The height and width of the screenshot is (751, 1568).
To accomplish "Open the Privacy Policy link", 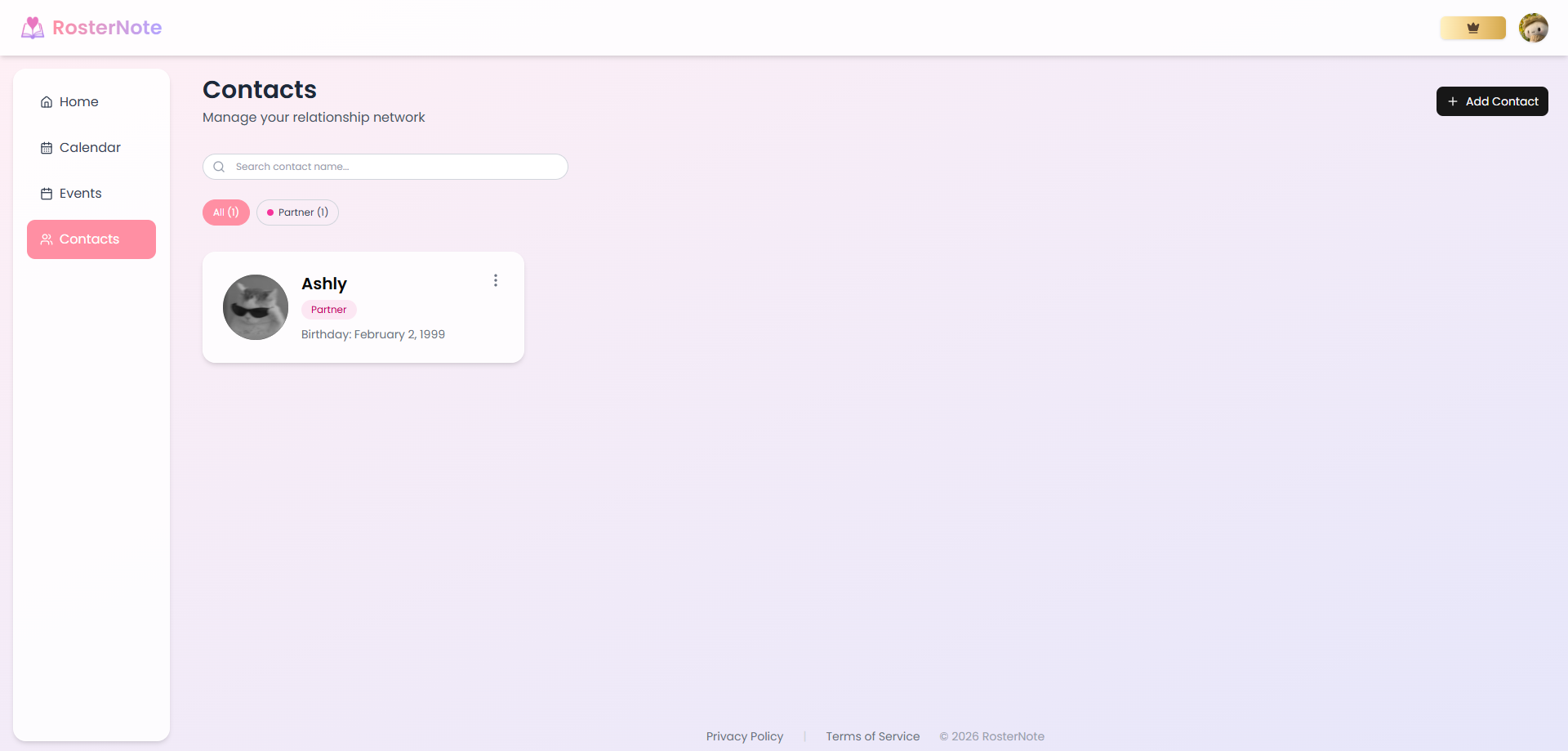I will pos(745,736).
